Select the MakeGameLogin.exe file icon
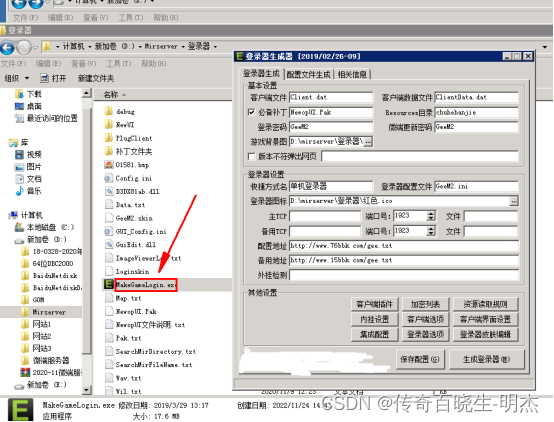Screen dimensions: 554x422 (x=108, y=285)
